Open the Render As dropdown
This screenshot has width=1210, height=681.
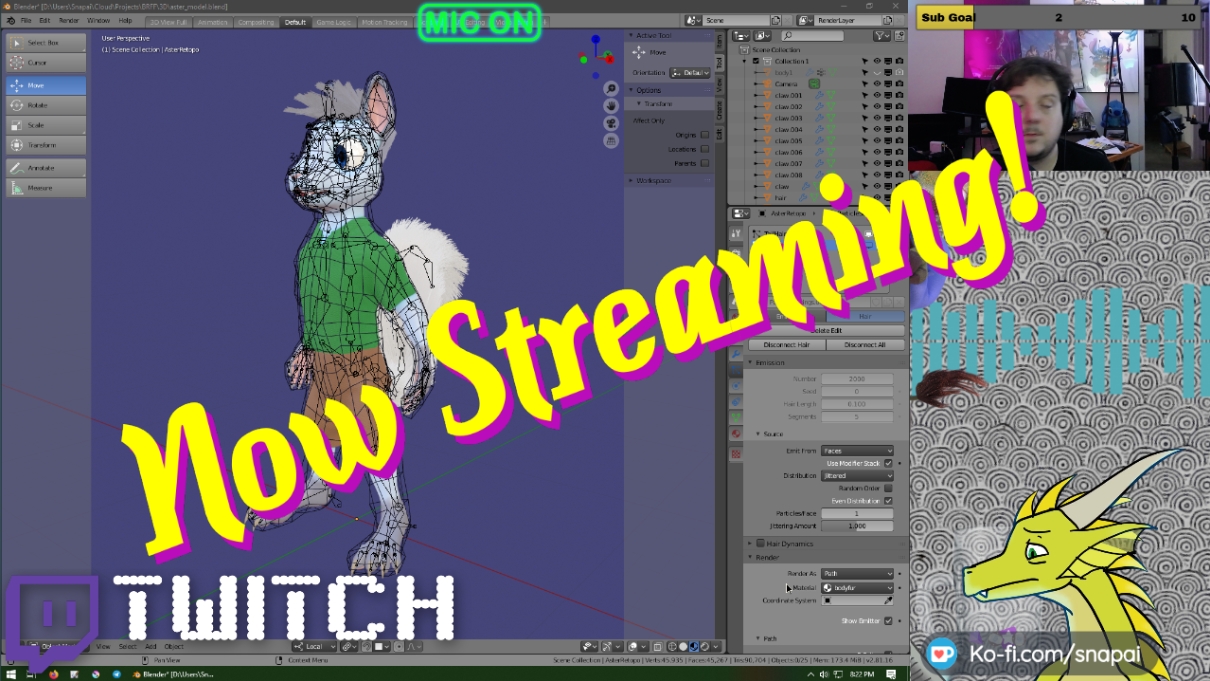coord(857,574)
